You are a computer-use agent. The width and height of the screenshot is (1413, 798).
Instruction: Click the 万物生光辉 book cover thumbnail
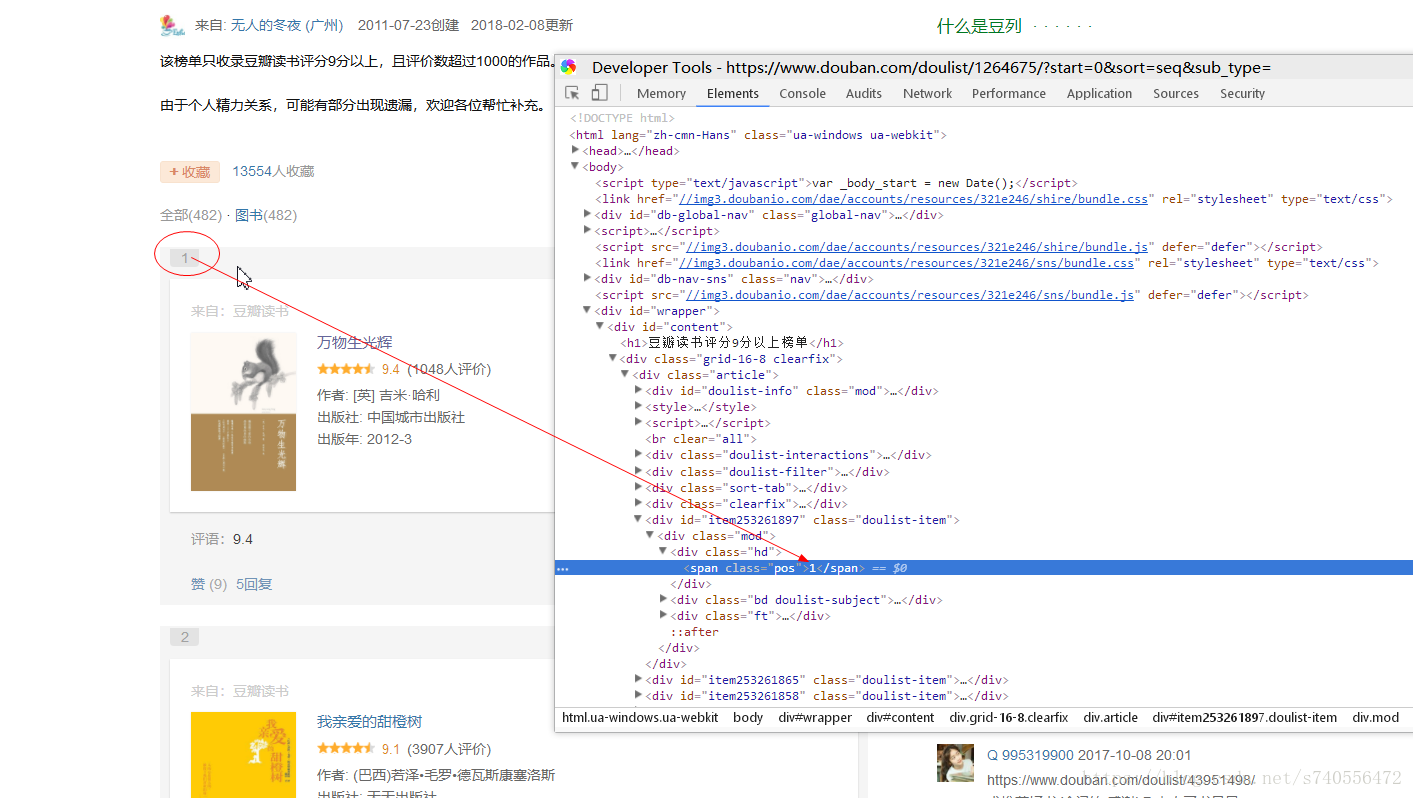(x=243, y=411)
